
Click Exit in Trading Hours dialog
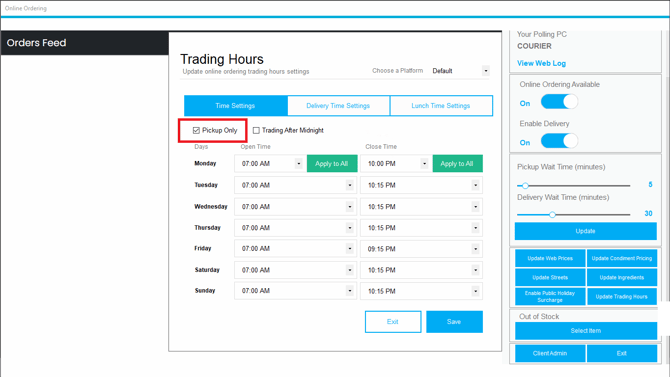tap(393, 322)
